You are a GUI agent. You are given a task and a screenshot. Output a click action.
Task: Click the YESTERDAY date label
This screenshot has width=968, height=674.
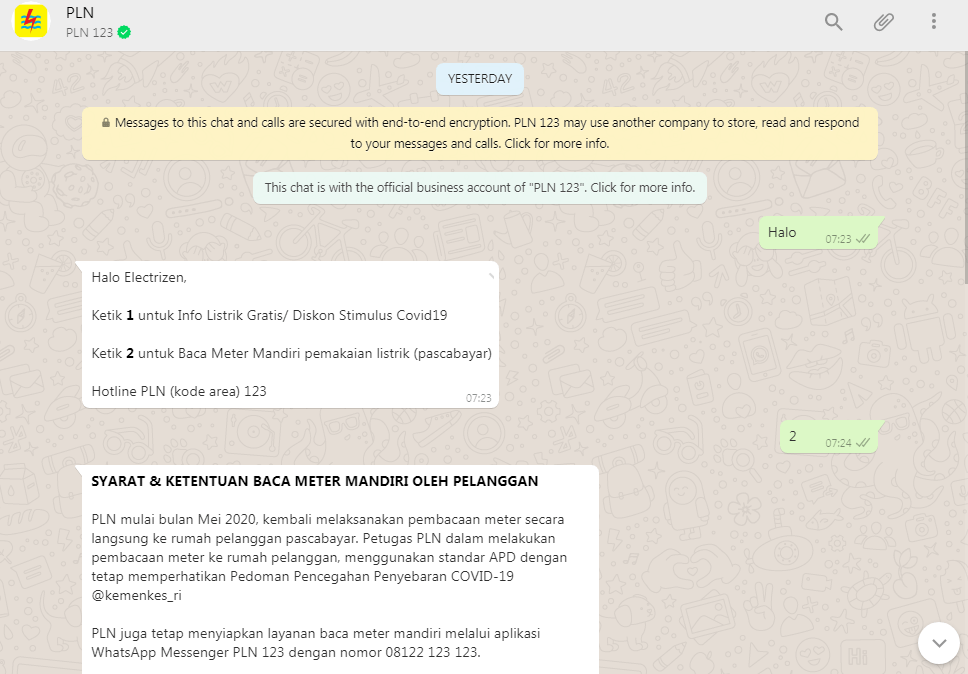480,79
